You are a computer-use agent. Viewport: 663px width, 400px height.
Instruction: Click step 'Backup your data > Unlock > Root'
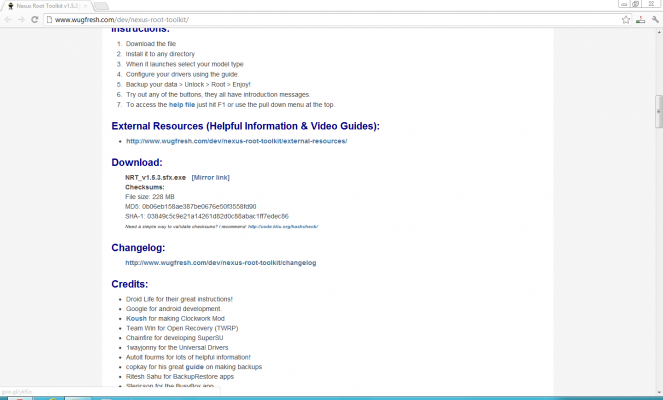[188, 84]
